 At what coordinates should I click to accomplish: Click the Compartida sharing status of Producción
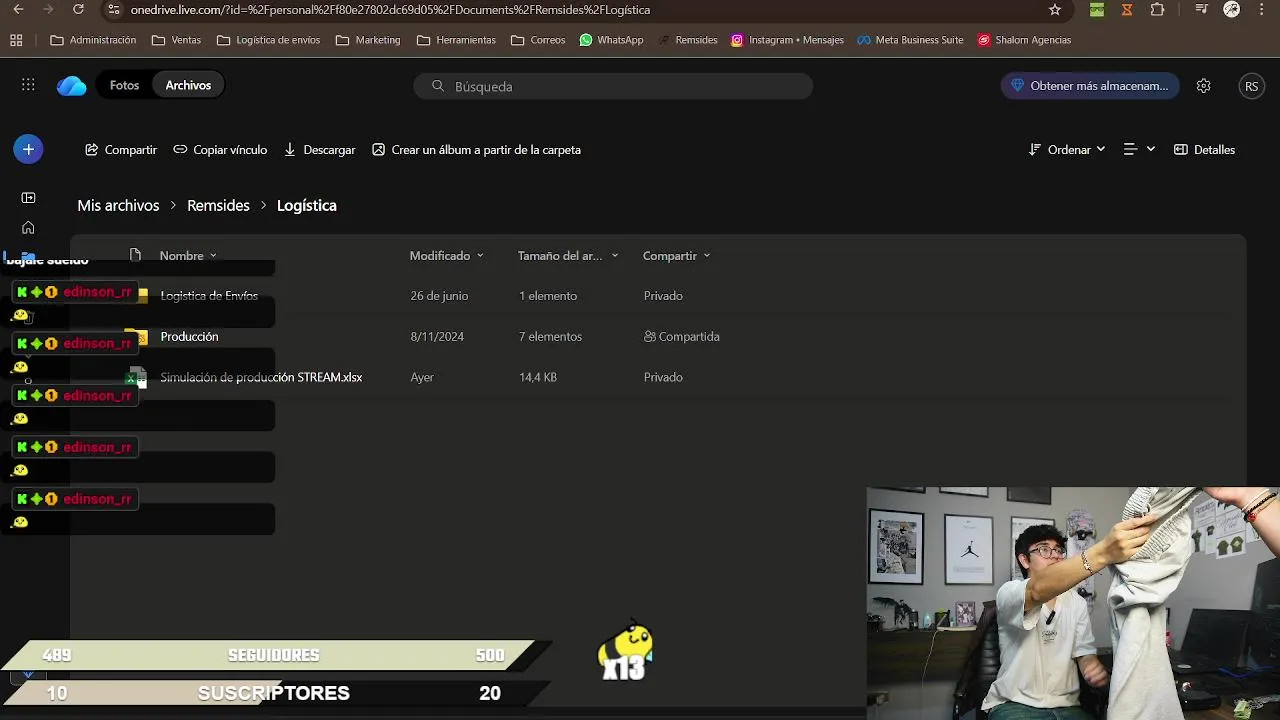(682, 337)
